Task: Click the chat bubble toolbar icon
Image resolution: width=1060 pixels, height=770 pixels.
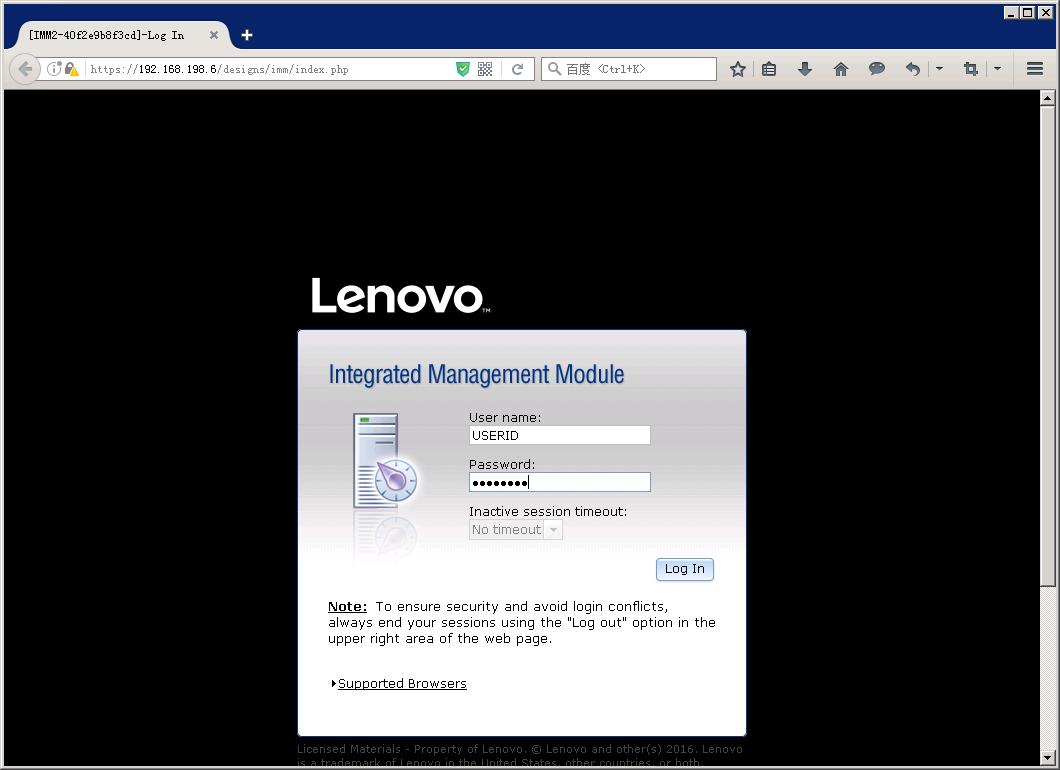Action: point(877,69)
